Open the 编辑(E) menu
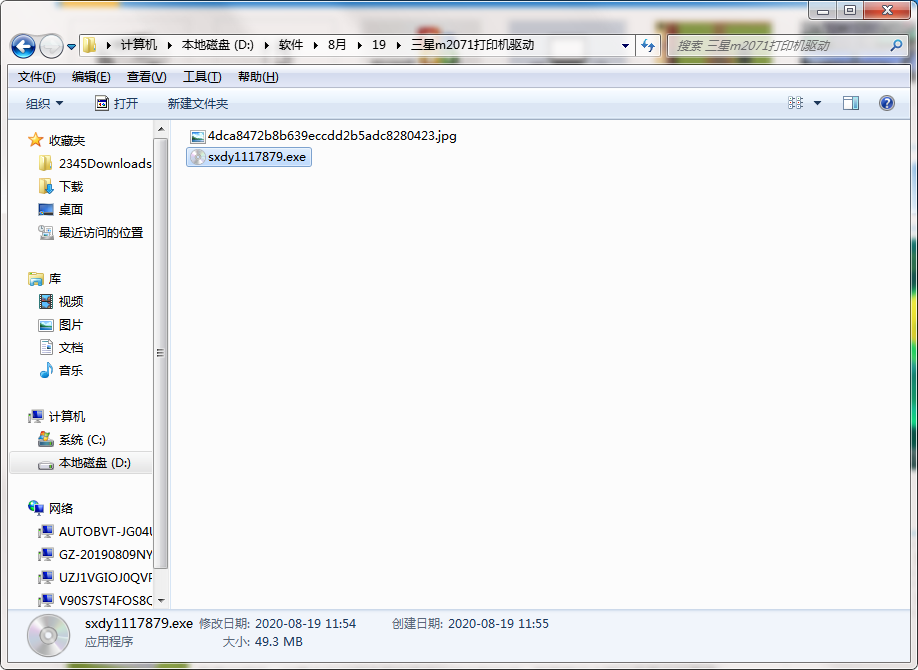Screen dimensions: 918x670 tap(91, 77)
